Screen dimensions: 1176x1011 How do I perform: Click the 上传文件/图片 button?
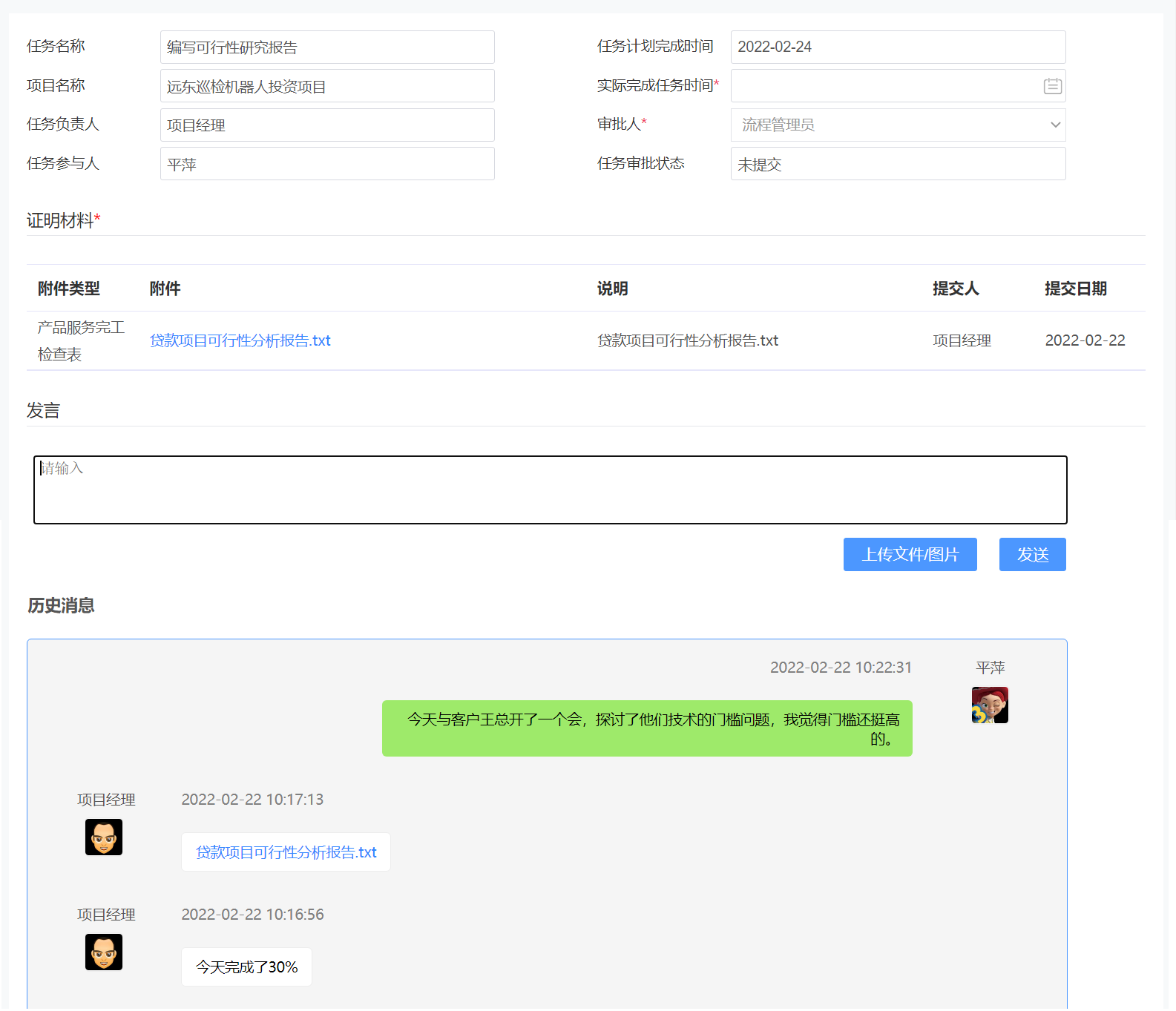pyautogui.click(x=910, y=555)
